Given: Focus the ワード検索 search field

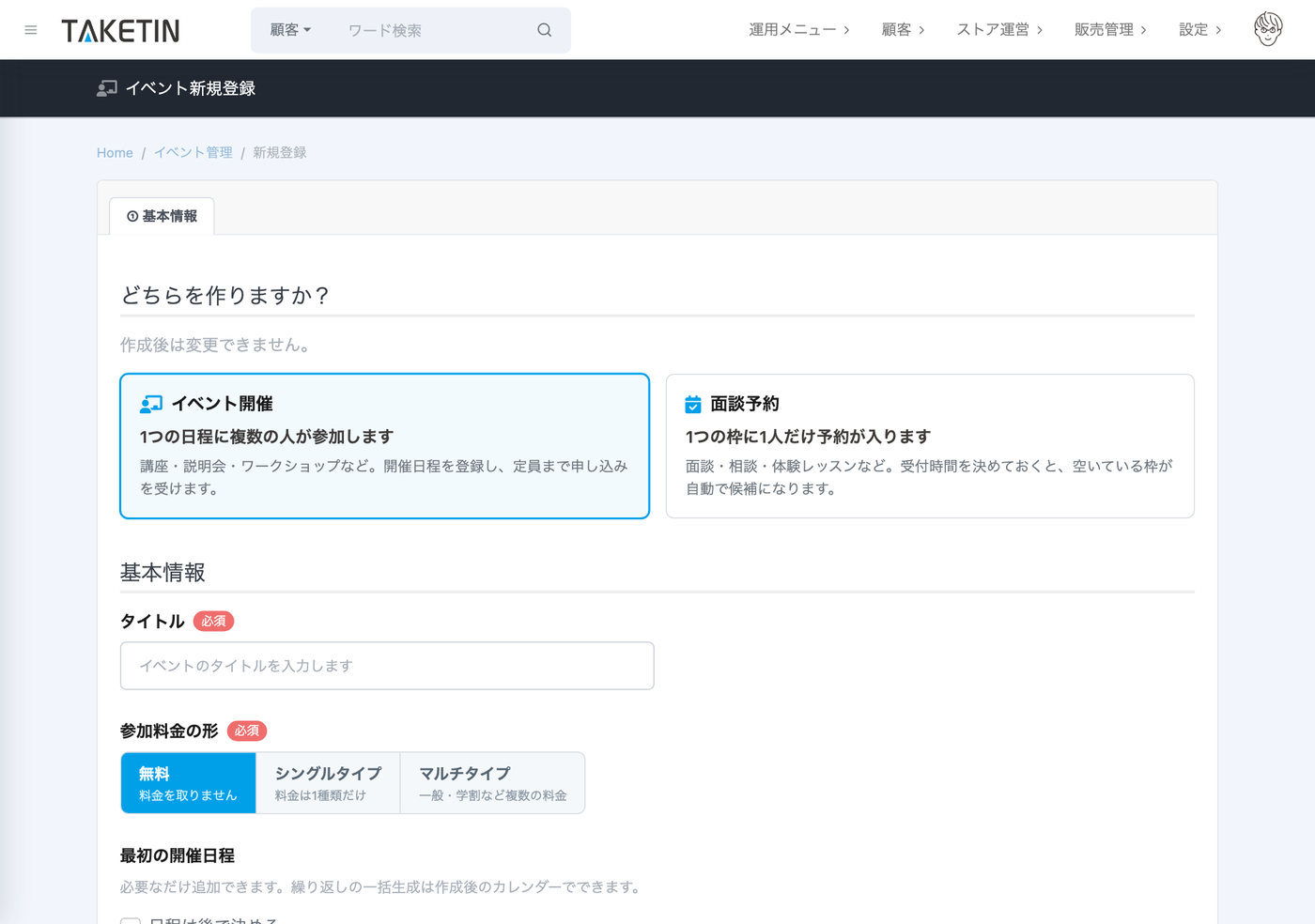Looking at the screenshot, I should click(x=432, y=30).
